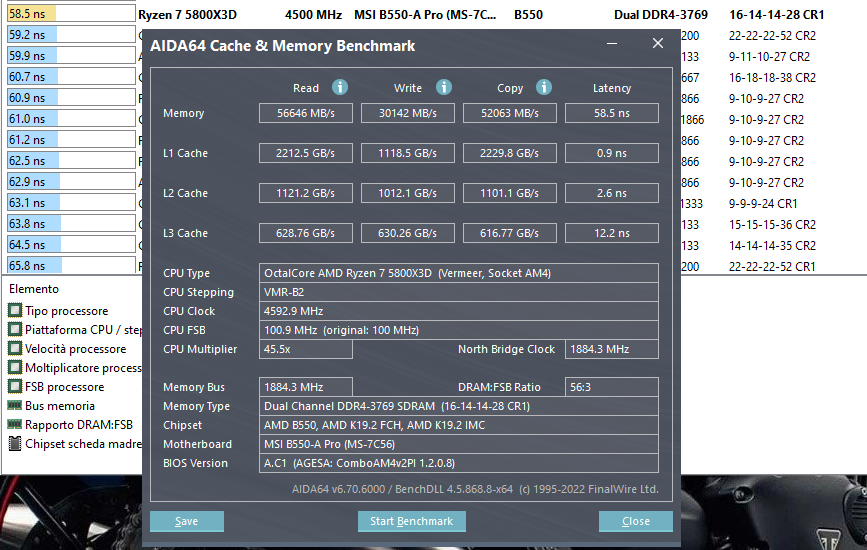867x550 pixels.
Task: Click L3 Cache Latency 12.2 ns
Action: (x=612, y=233)
